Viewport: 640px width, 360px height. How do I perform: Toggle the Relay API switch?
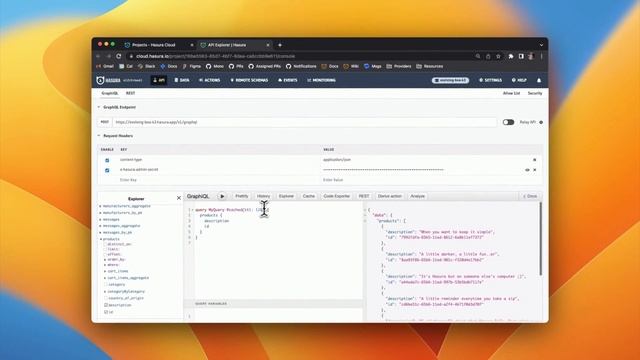508,122
